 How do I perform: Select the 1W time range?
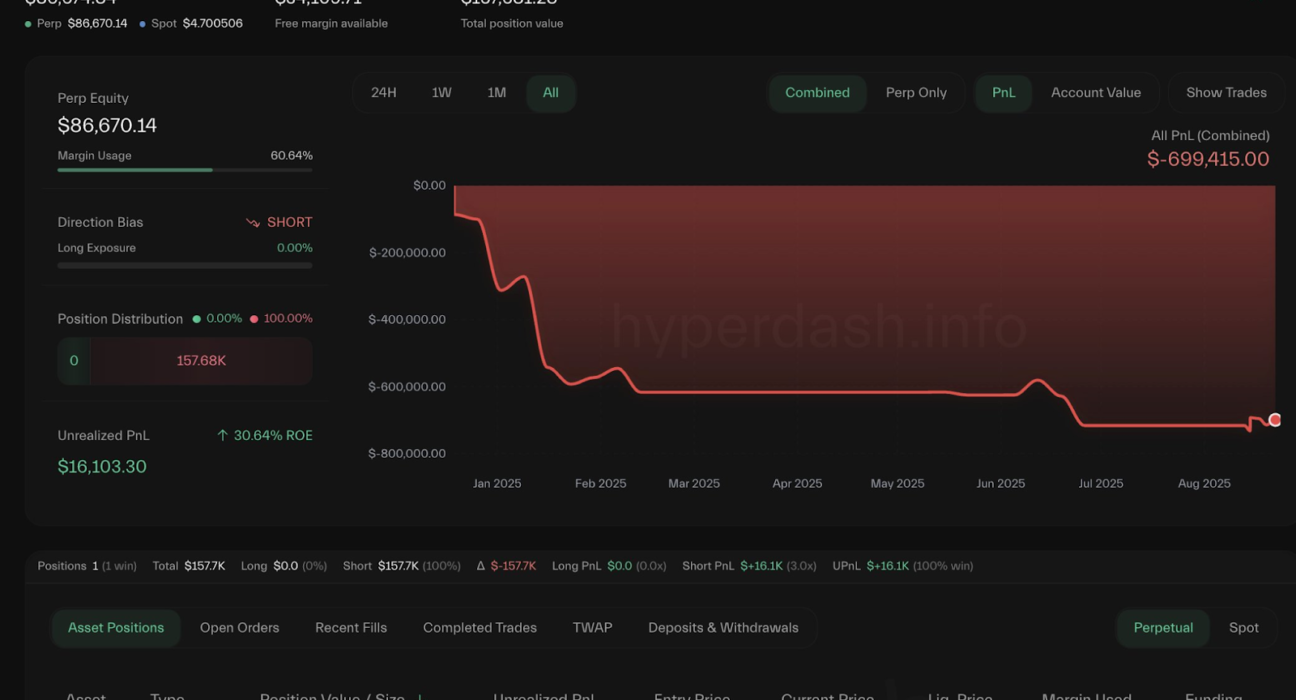click(x=441, y=93)
